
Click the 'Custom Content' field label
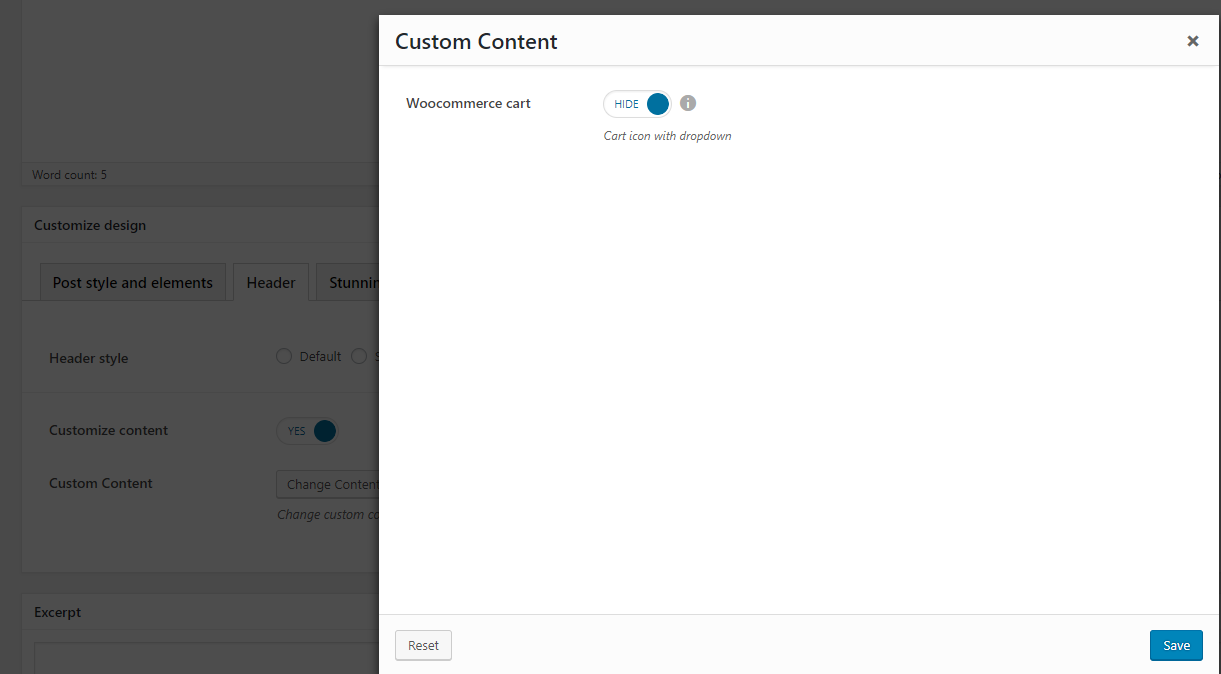pos(101,483)
